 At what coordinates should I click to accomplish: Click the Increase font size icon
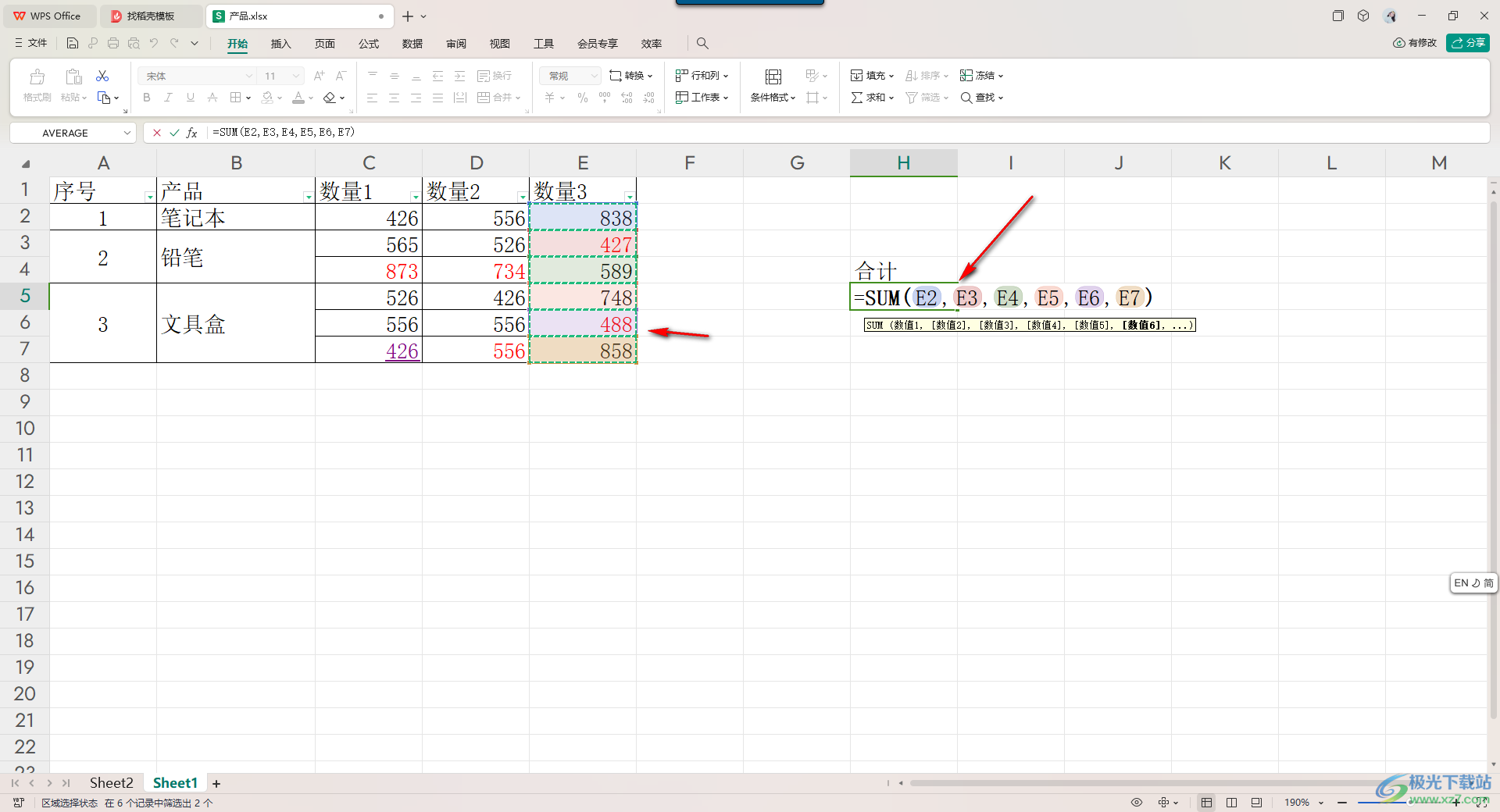coord(319,76)
